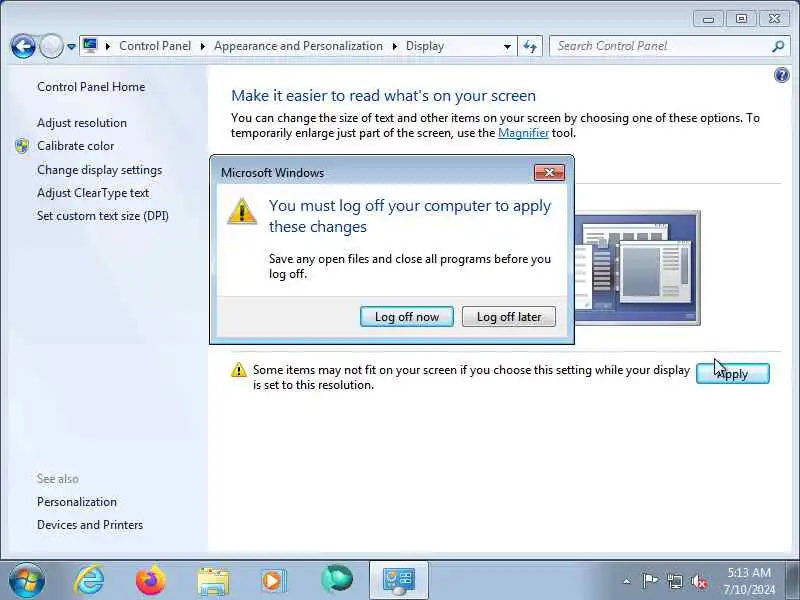Click the text 'You must log off your computer to apply these changes'
The width and height of the screenshot is (800, 600).
pyautogui.click(x=410, y=216)
